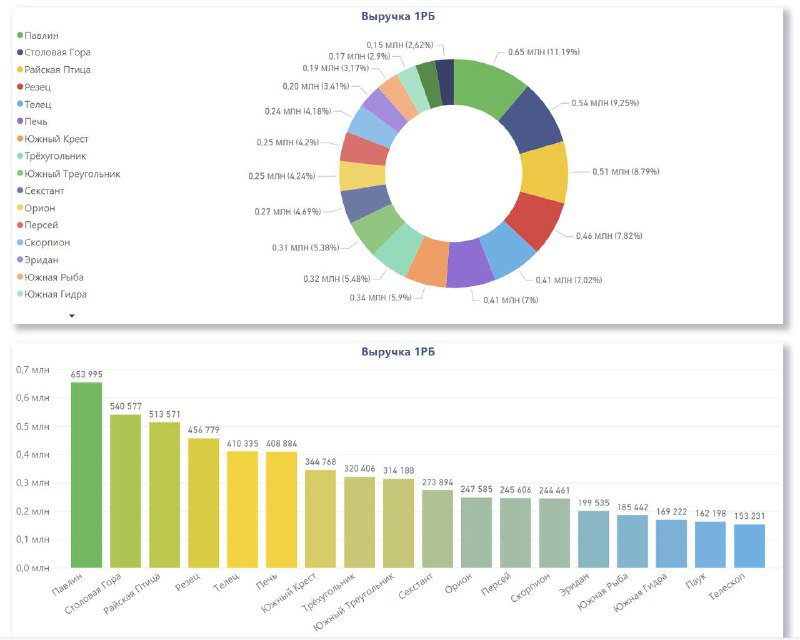Click the Южный Крест legend marker dot
The height and width of the screenshot is (640, 800).
[20, 139]
